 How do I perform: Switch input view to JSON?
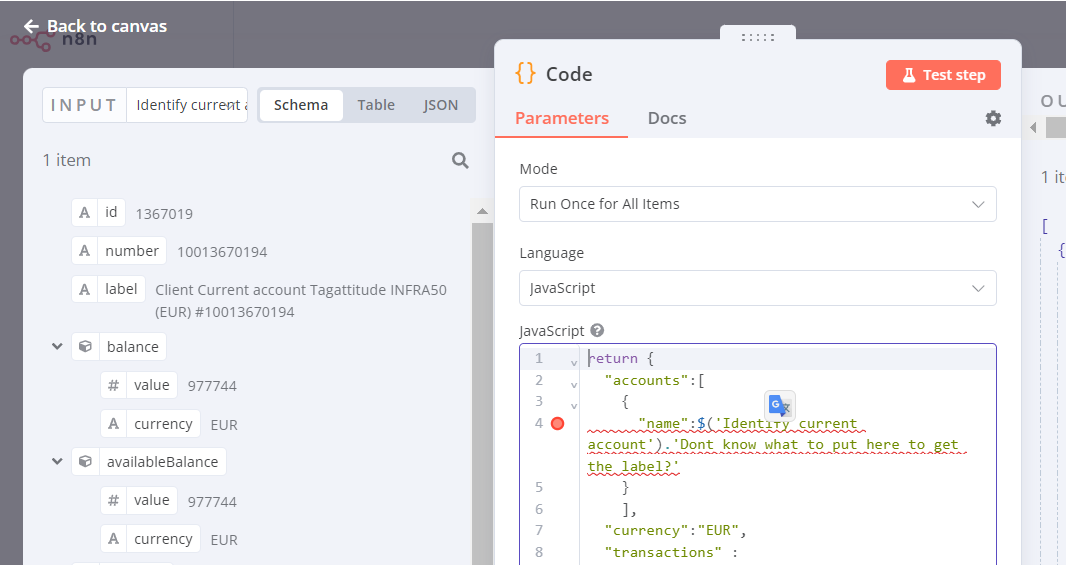point(441,105)
